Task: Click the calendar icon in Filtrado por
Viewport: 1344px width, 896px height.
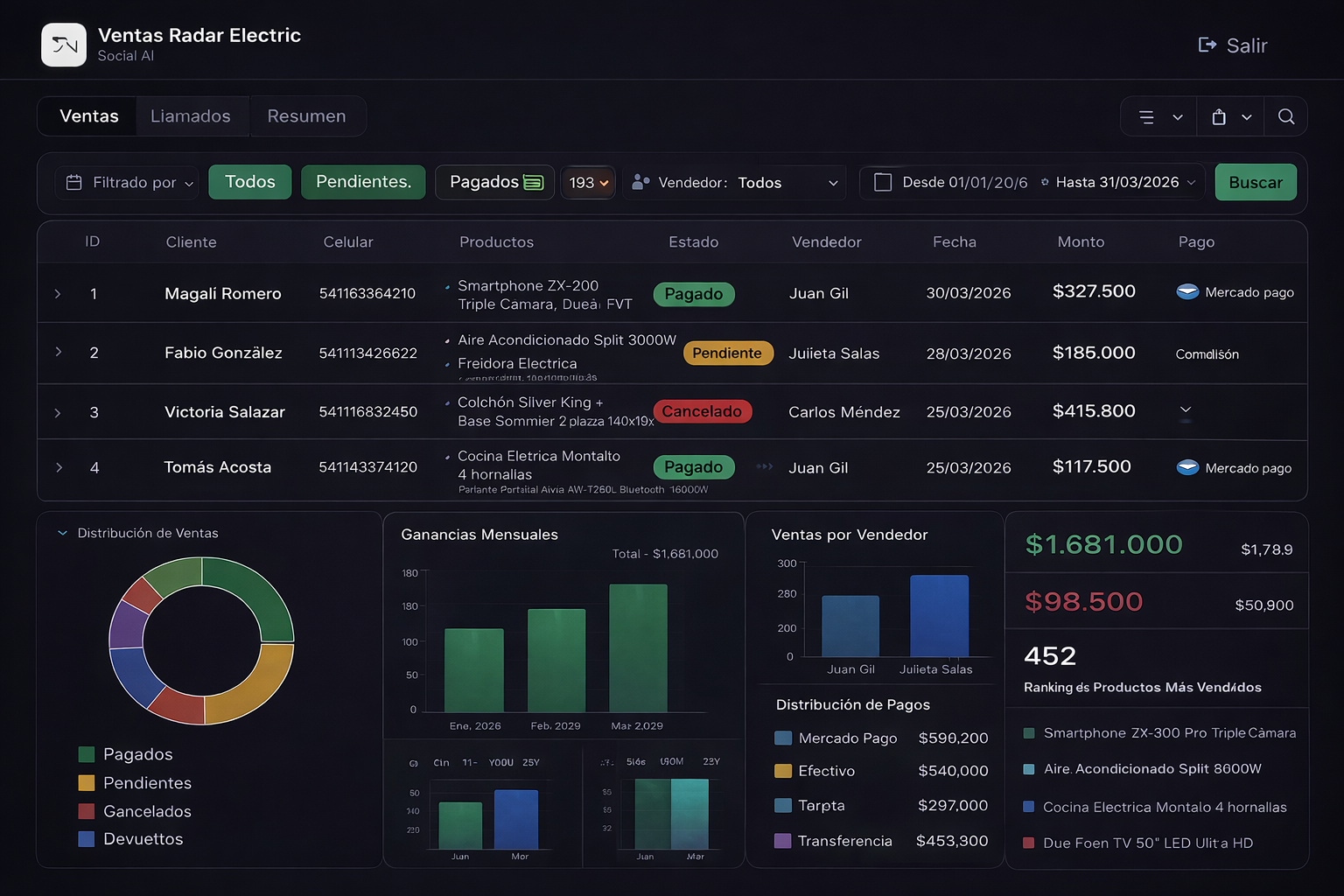Action: pyautogui.click(x=74, y=183)
